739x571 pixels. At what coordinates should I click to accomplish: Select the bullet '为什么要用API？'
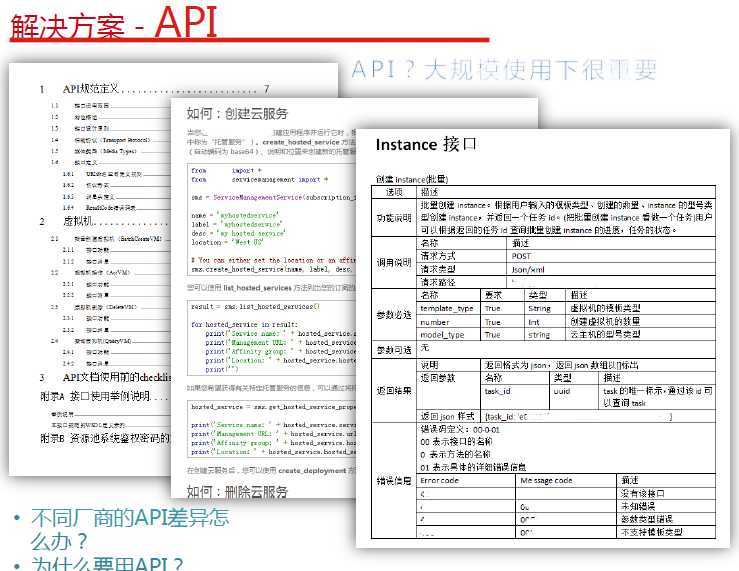coord(107,563)
